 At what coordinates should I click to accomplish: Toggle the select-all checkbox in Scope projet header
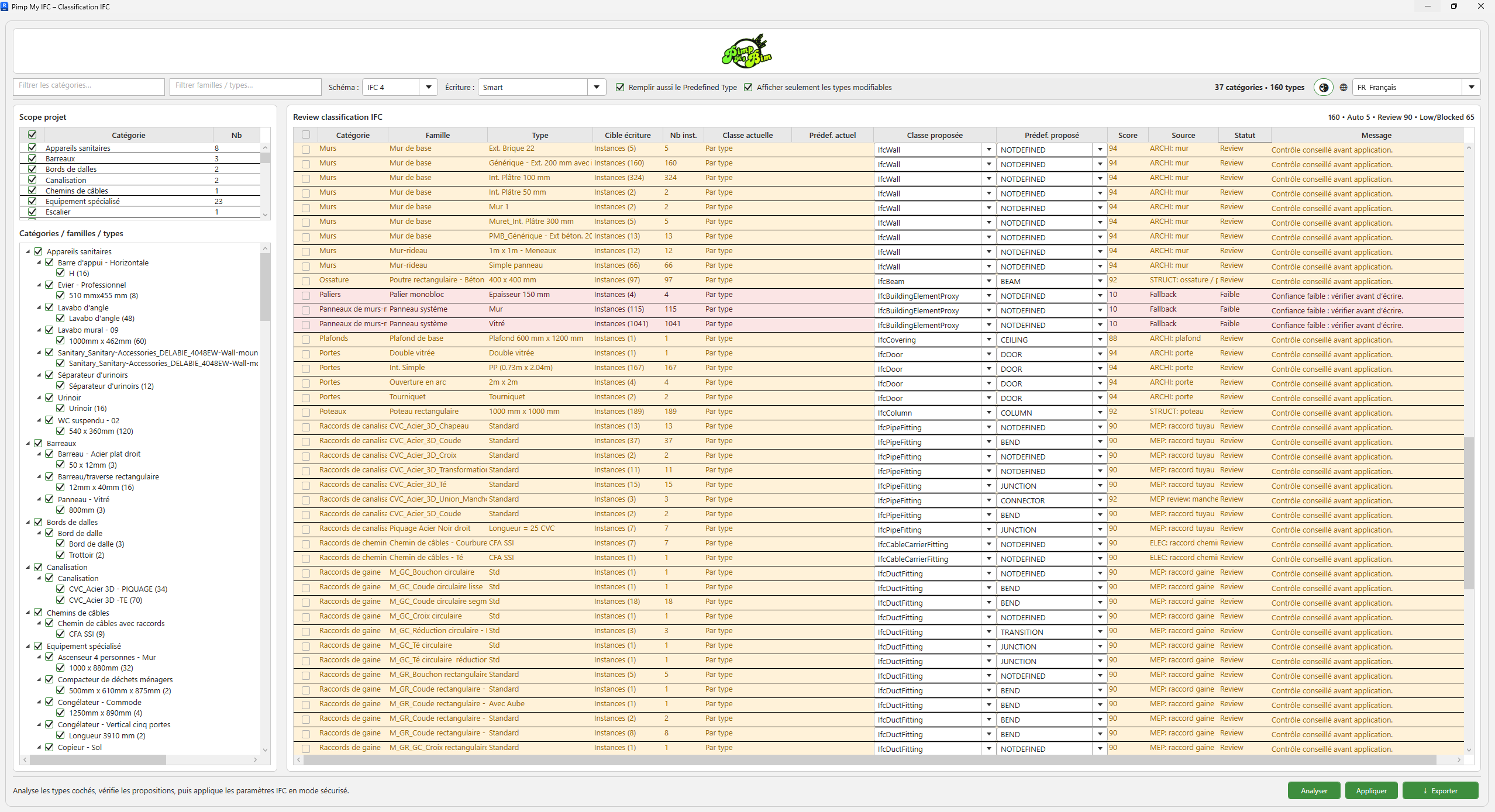pos(33,134)
